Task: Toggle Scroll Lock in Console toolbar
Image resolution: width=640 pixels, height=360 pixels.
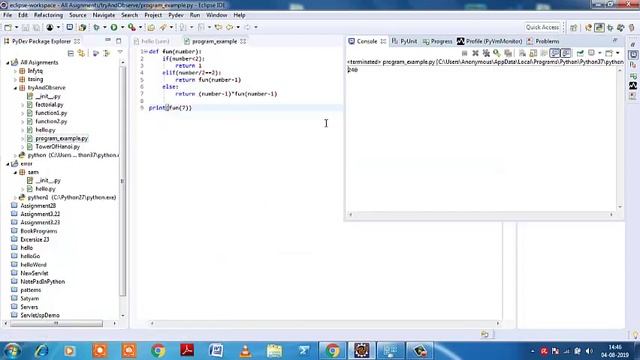Action: click(x=533, y=53)
